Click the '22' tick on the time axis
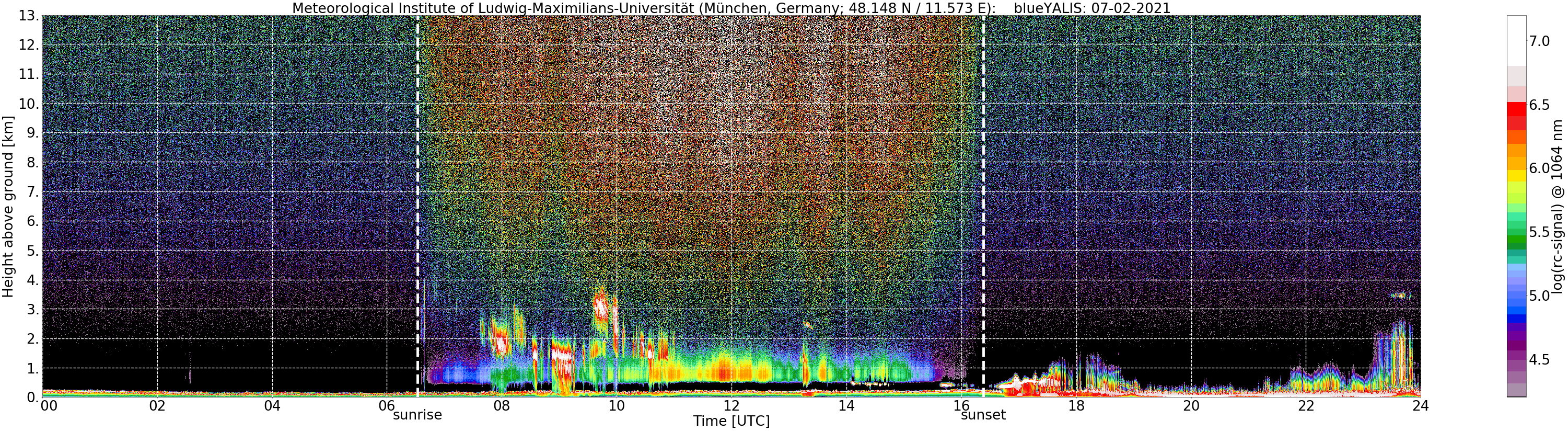 [1306, 406]
